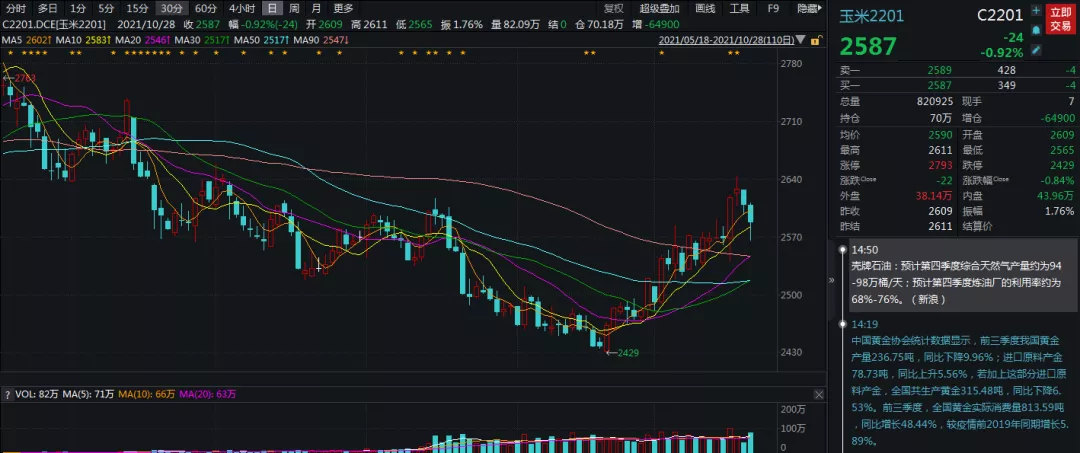1080x453 pixels.
Task: Click the VOL: 82万 volume label
Action: pos(37,394)
